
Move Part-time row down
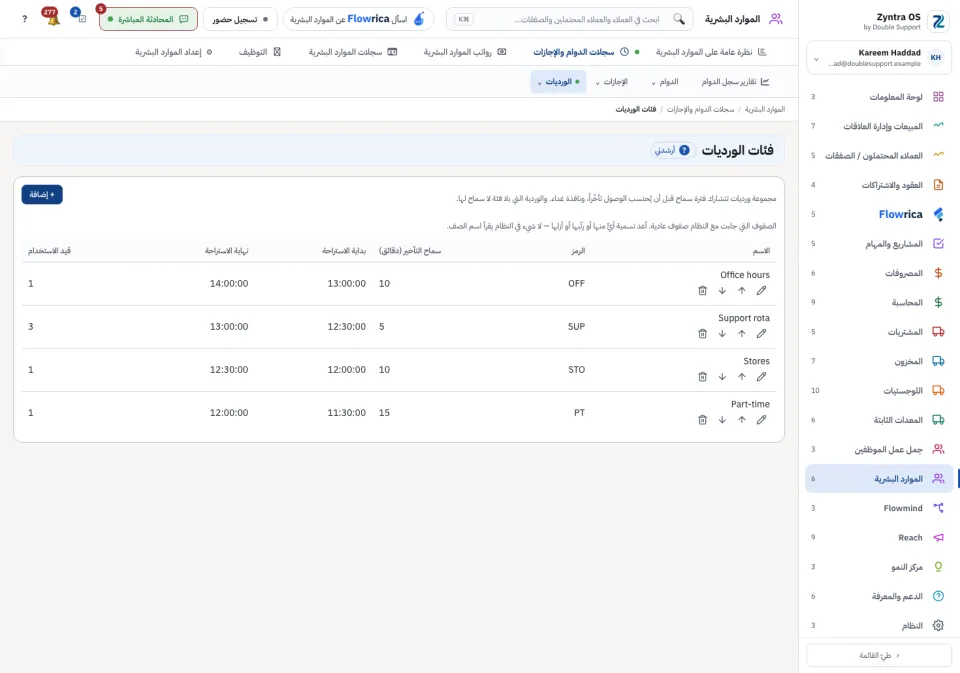[722, 420]
